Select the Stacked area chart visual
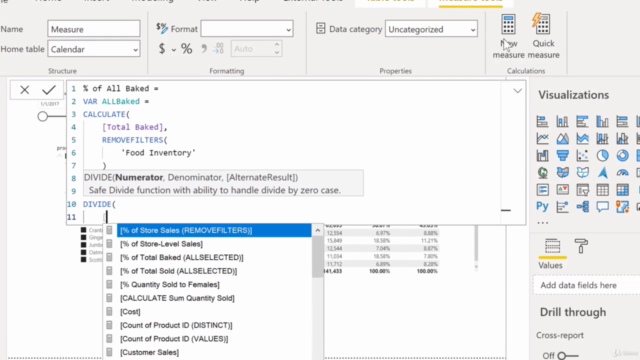This screenshot has height=360, width=640. pyautogui.click(x=582, y=138)
